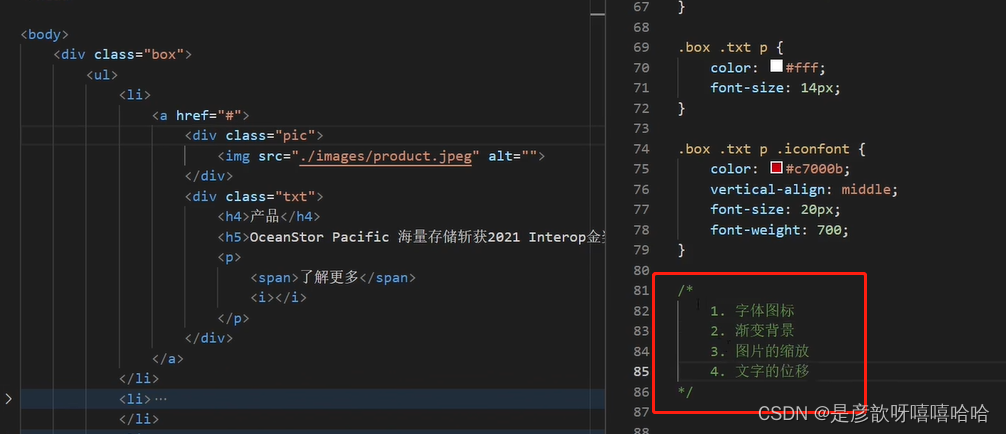Click the empty <i></i> tag
Viewport: 1006px width, 434px height.
coord(278,298)
